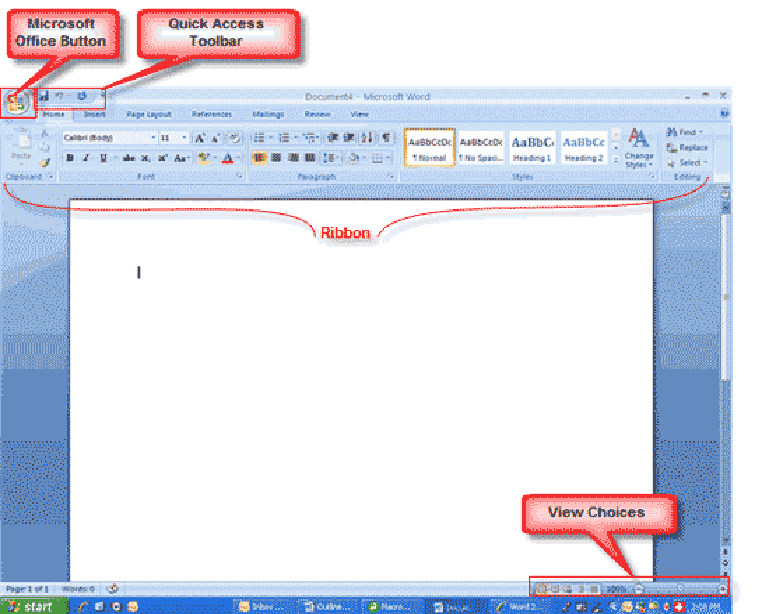Screen dimensions: 768x614
Task: Click the Show/Hide paragraph marks icon
Action: [x=386, y=137]
